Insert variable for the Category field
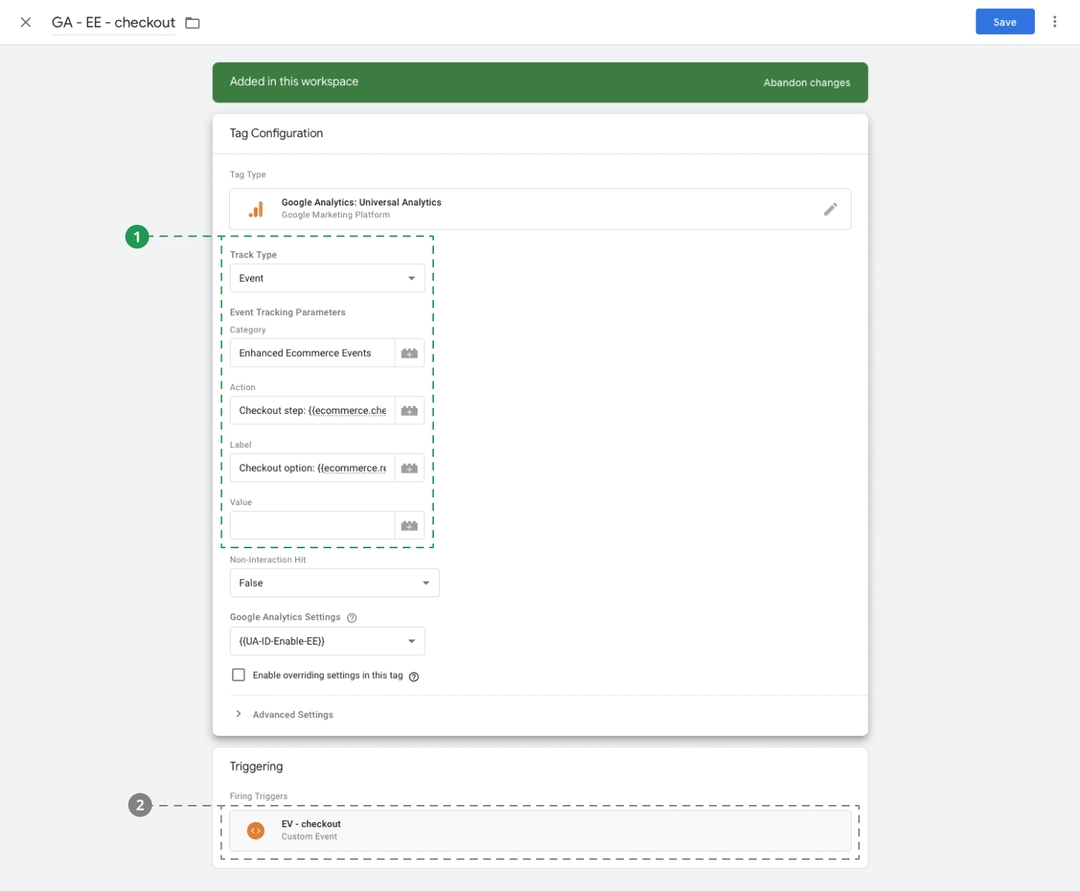This screenshot has height=891, width=1080. click(409, 353)
